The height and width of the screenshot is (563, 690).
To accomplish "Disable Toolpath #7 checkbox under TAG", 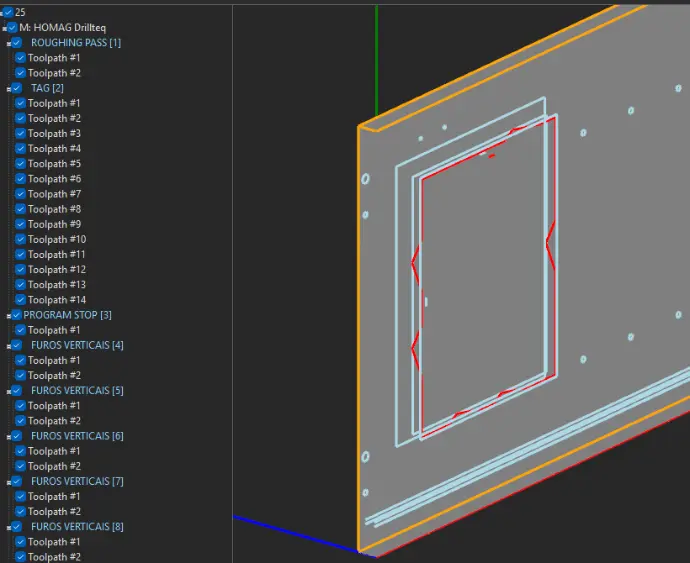I will 20,194.
